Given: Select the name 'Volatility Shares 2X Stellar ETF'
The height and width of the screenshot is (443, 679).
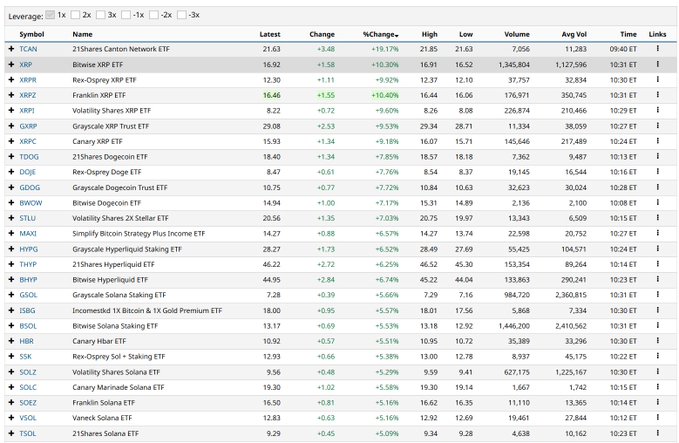Looking at the screenshot, I should (x=120, y=218).
